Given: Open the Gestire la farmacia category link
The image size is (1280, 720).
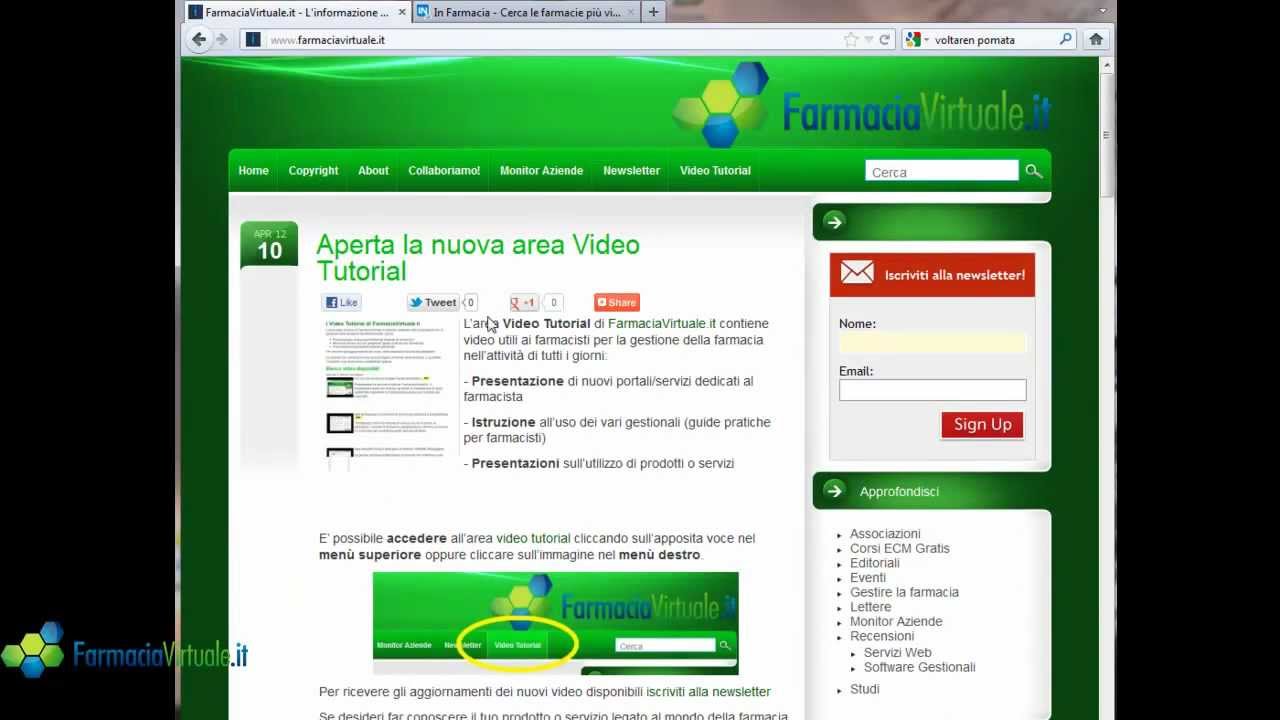Looking at the screenshot, I should (x=904, y=592).
